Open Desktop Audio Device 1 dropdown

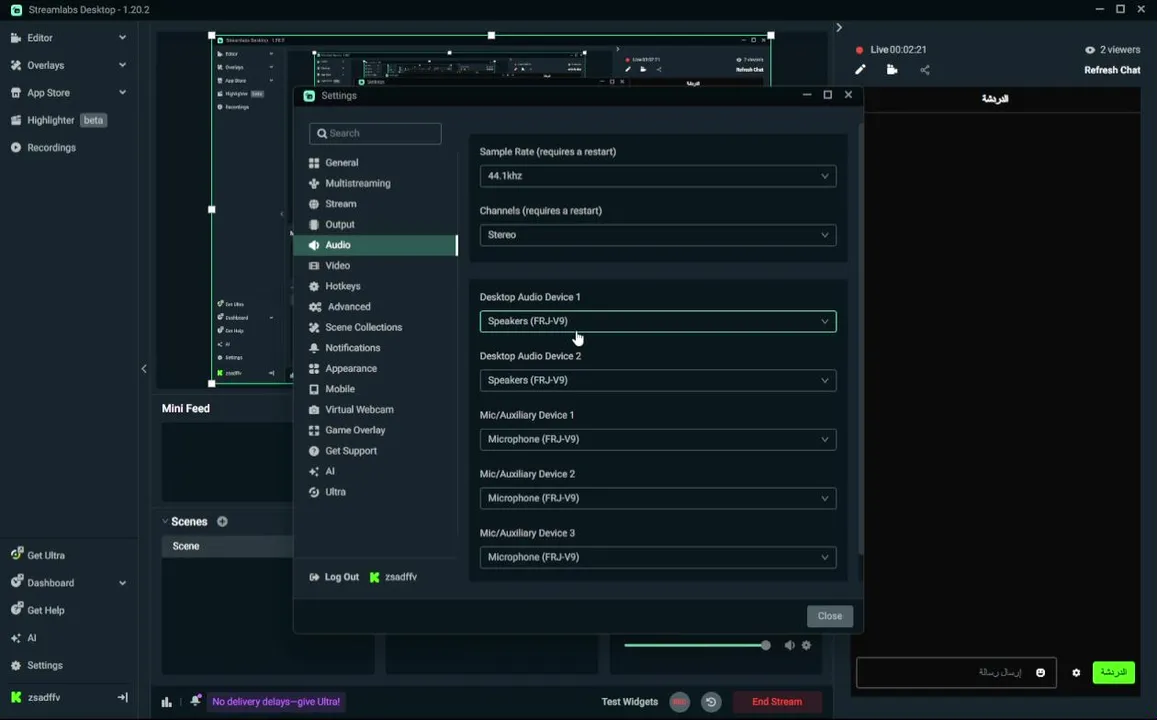pos(657,322)
